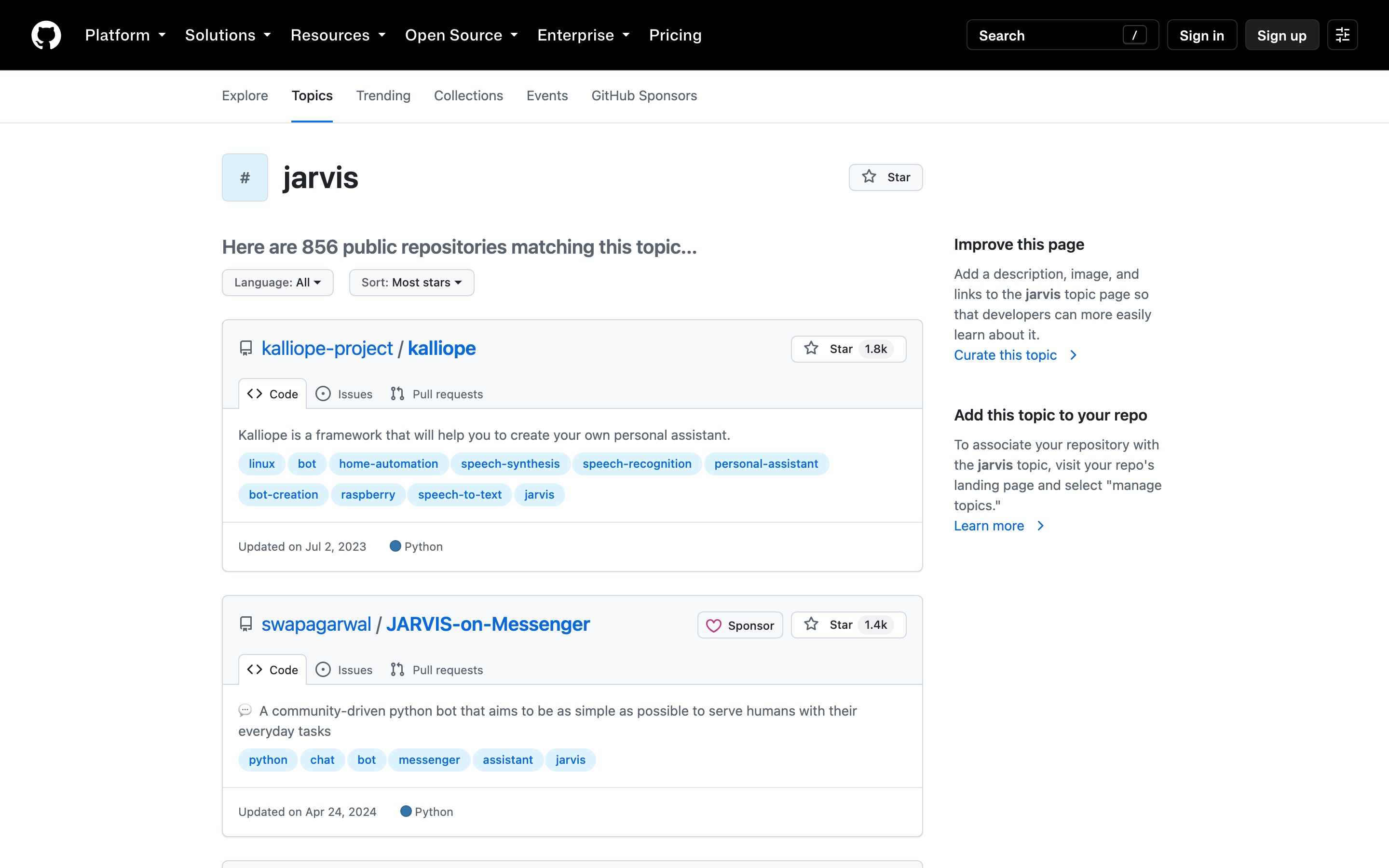Expand the Open Source menu
Viewport: 1389px width, 868px height.
pos(462,35)
